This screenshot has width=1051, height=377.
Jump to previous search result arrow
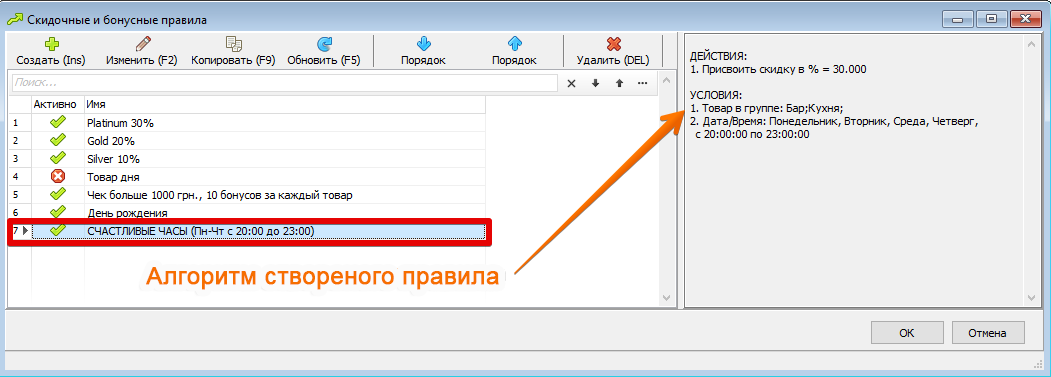(x=619, y=83)
